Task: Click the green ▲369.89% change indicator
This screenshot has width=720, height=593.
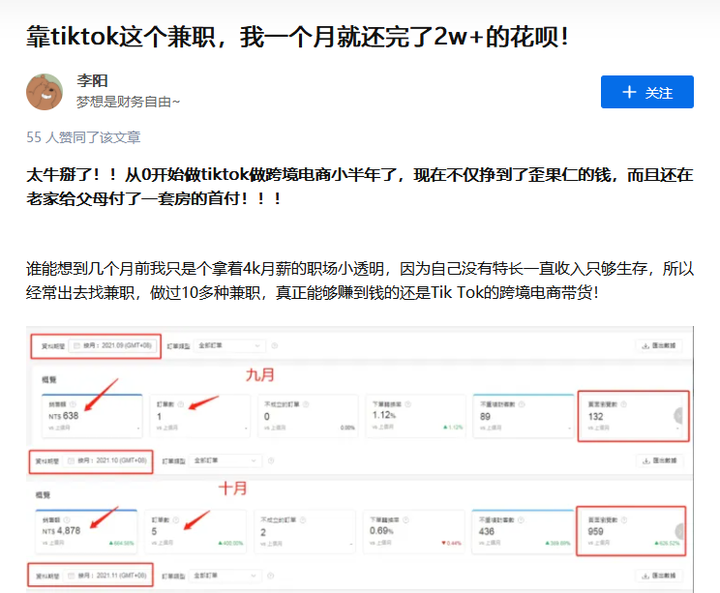Action: (x=558, y=543)
